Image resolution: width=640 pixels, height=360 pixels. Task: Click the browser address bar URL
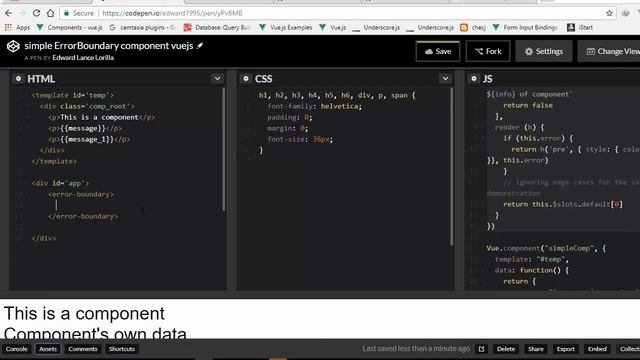(x=172, y=13)
